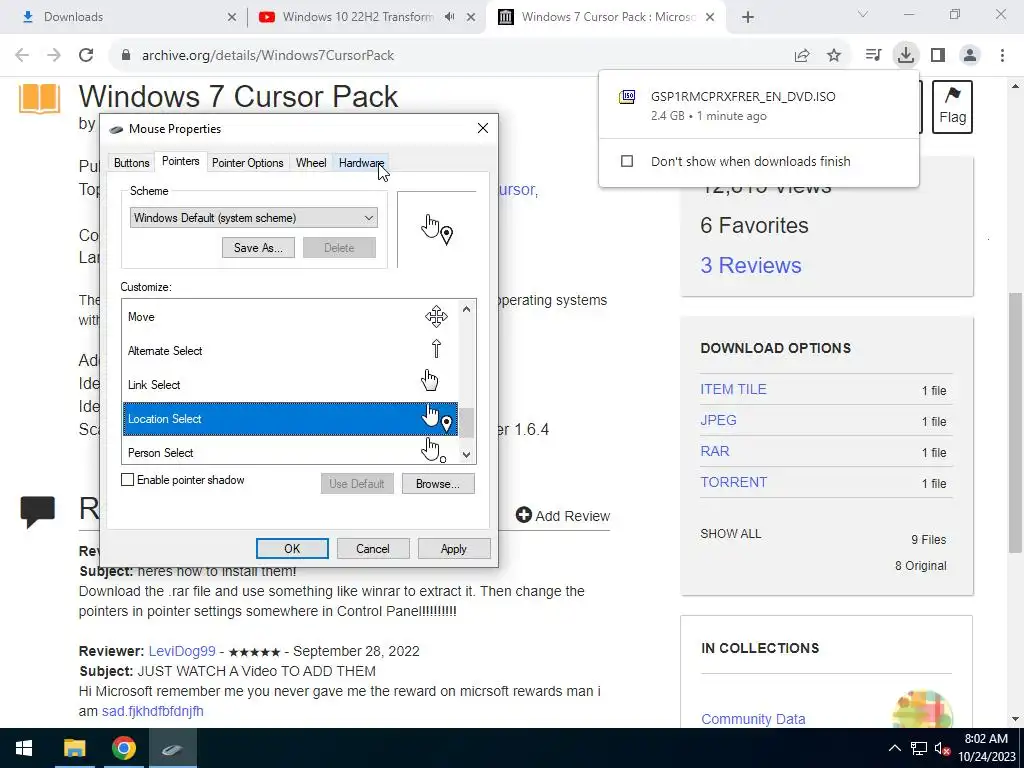
Task: Open tab search chevron in title bar
Action: [863, 14]
